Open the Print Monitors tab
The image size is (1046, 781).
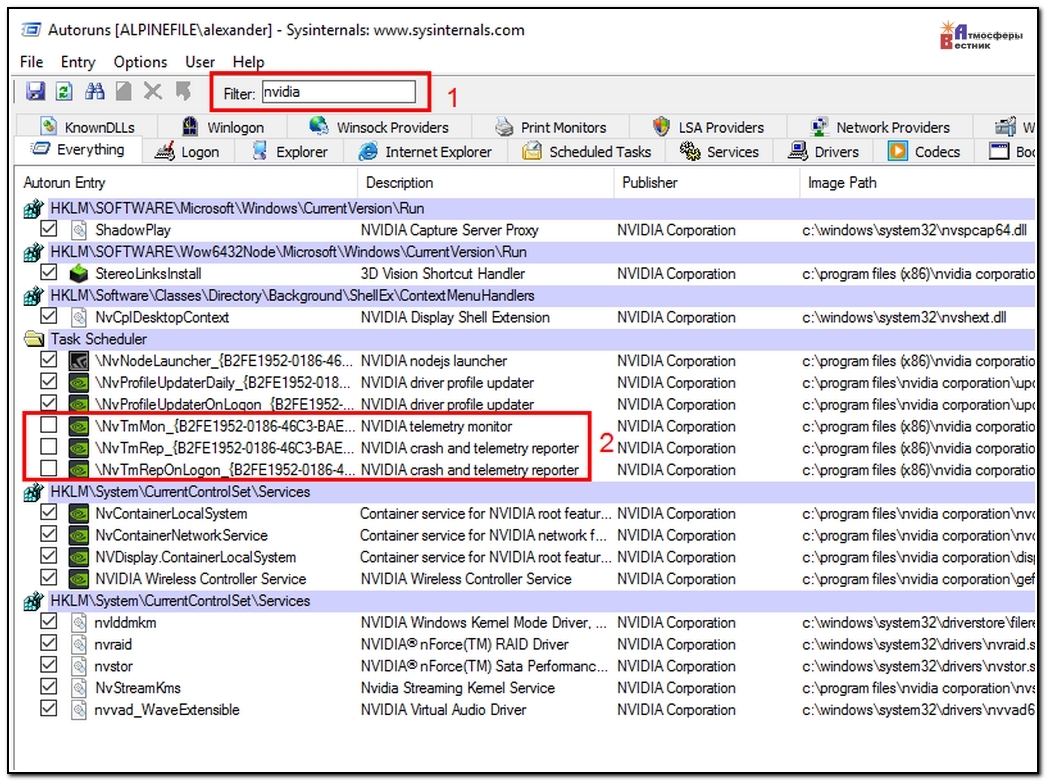coord(551,127)
